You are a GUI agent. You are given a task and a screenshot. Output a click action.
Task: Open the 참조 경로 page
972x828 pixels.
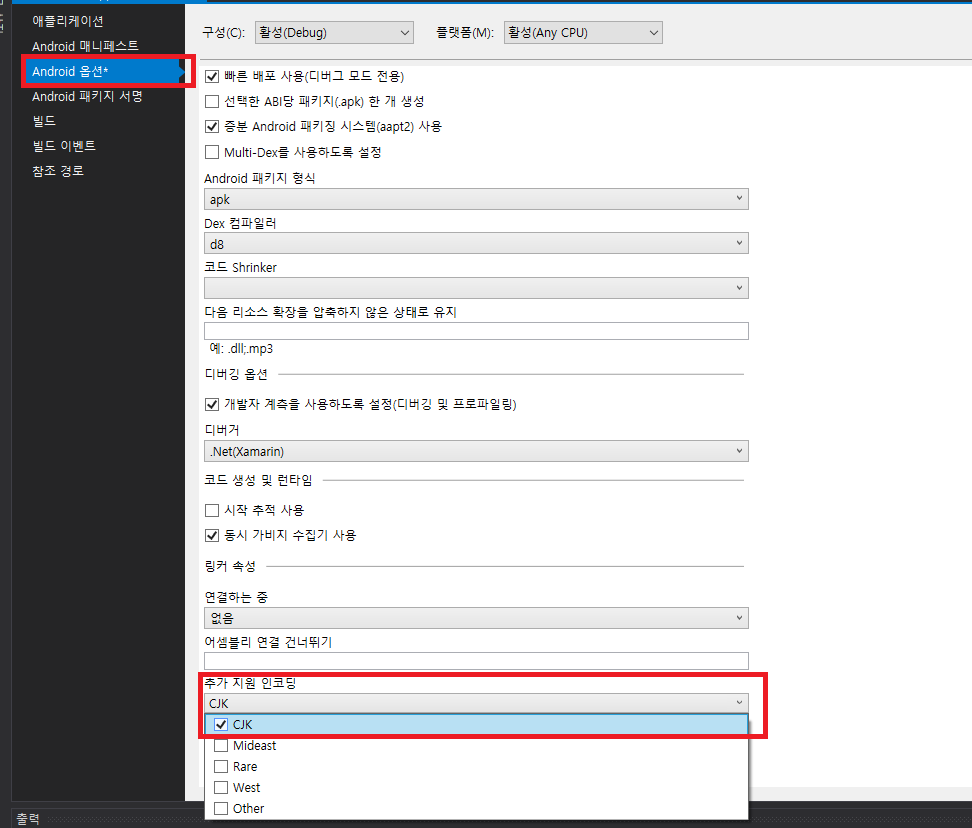(58, 170)
